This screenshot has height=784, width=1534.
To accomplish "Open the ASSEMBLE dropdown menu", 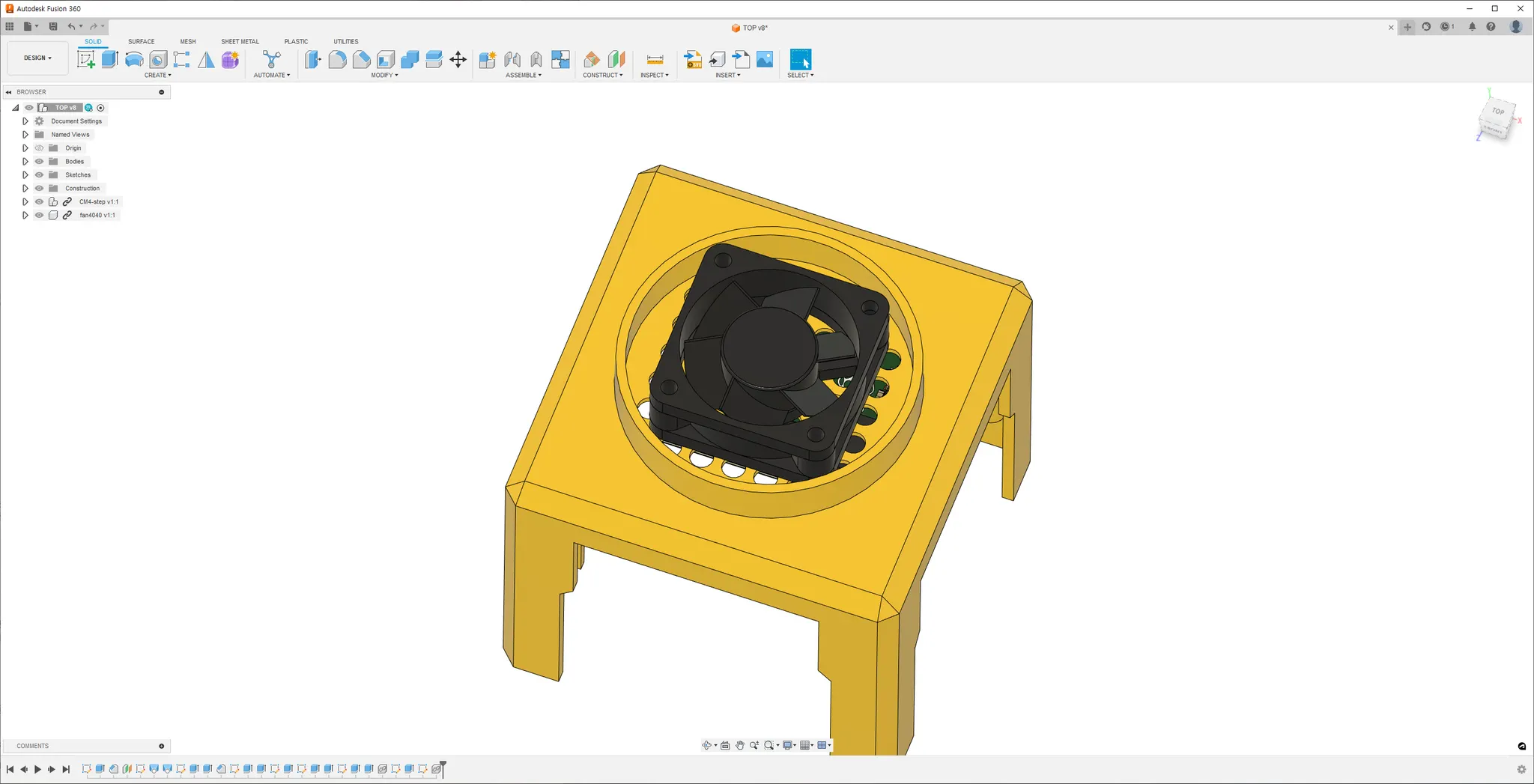I will 524,76.
